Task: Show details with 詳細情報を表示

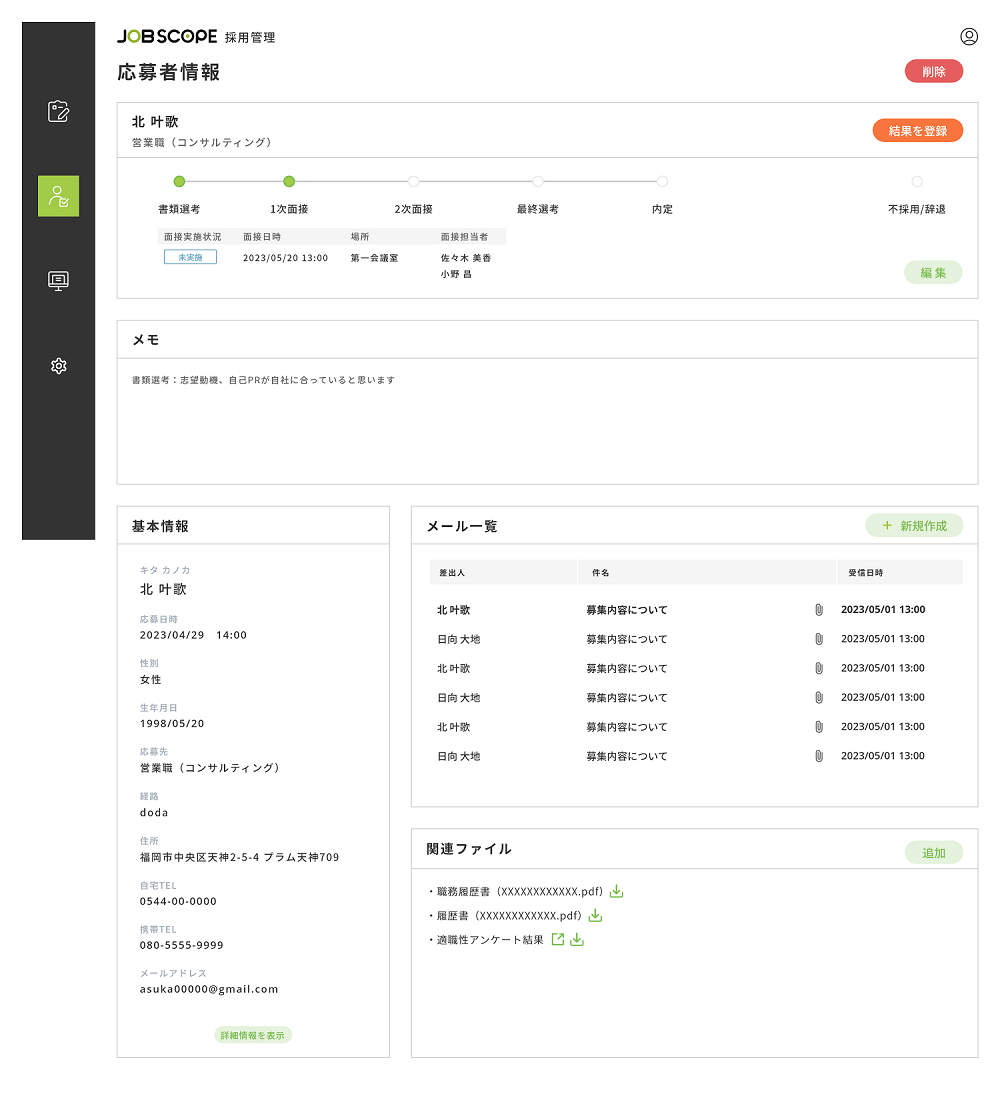Action: click(253, 1035)
